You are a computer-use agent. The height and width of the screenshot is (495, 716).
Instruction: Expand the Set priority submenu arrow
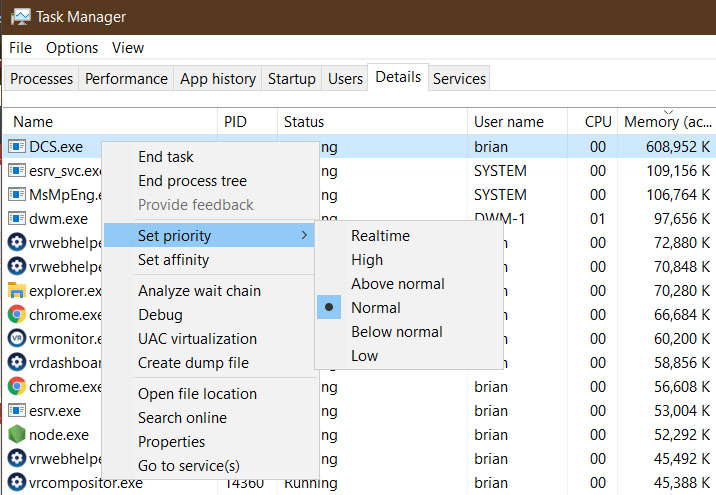point(304,235)
